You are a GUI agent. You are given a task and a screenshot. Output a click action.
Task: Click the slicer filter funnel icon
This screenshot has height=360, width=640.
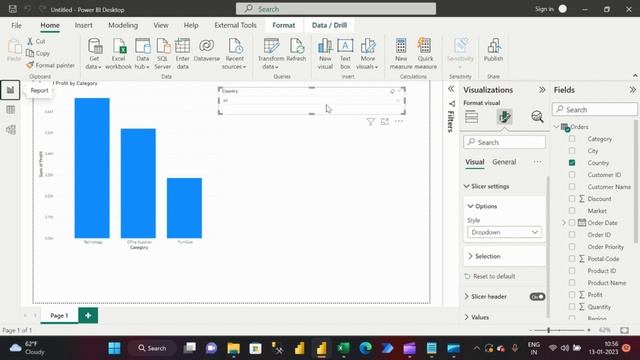click(x=370, y=122)
